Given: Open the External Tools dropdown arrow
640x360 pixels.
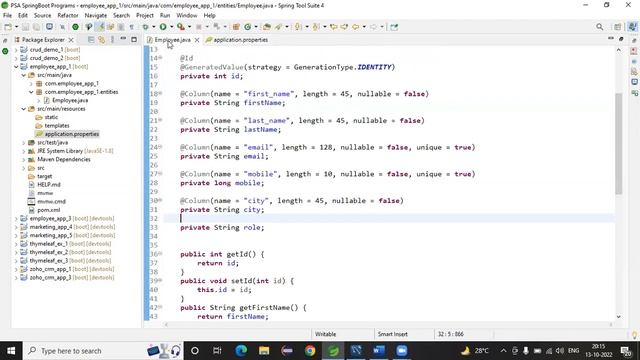Looking at the screenshot, I should click(x=189, y=27).
